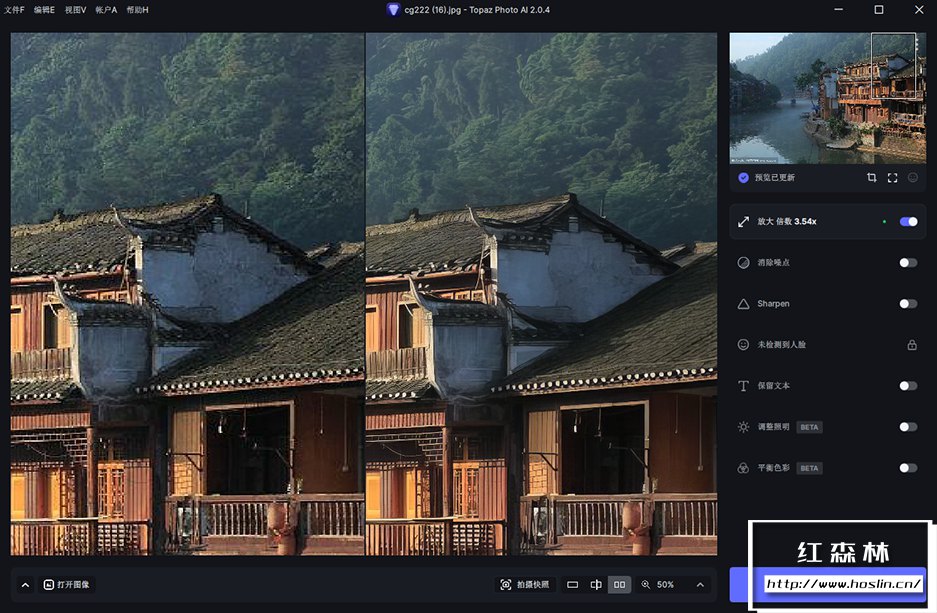Open the 编辑E menu
The height and width of the screenshot is (613, 937).
click(x=44, y=10)
